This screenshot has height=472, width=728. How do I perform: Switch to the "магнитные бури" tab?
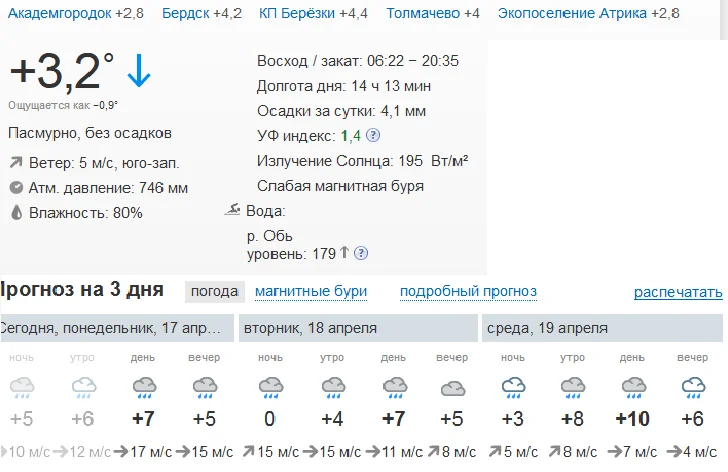(311, 292)
